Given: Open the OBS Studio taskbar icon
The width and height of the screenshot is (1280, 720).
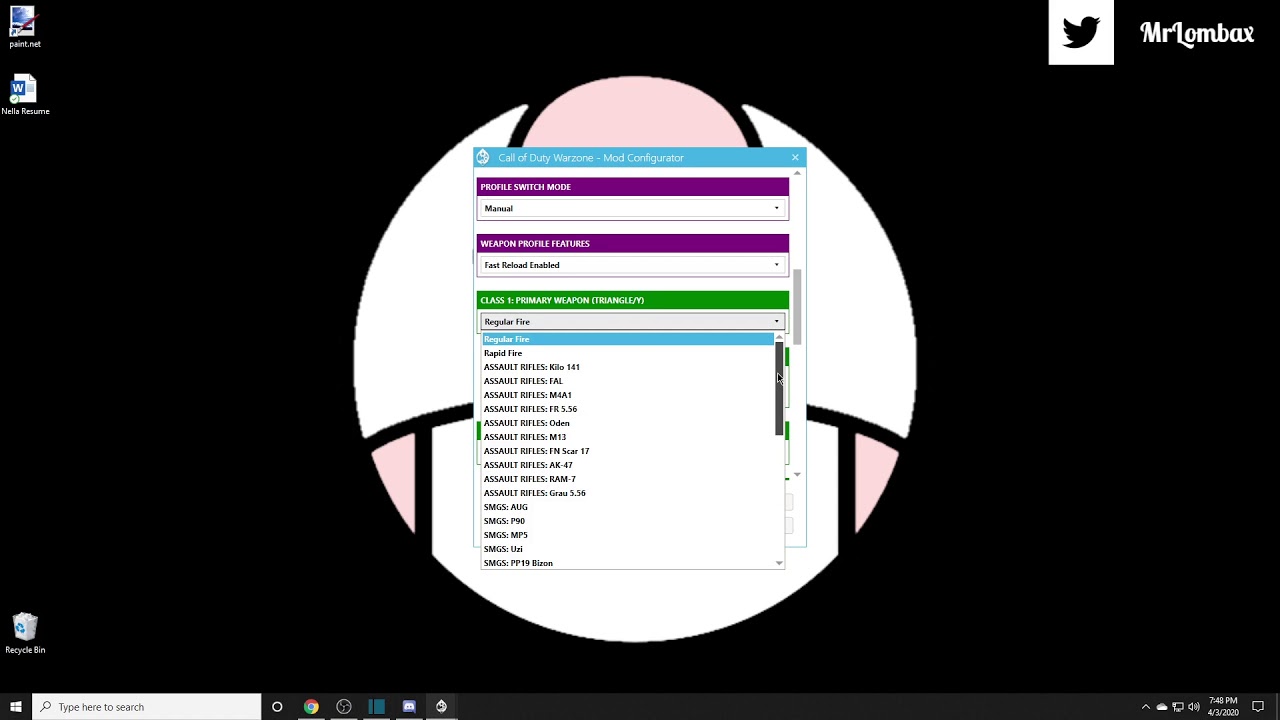Looking at the screenshot, I should [344, 707].
